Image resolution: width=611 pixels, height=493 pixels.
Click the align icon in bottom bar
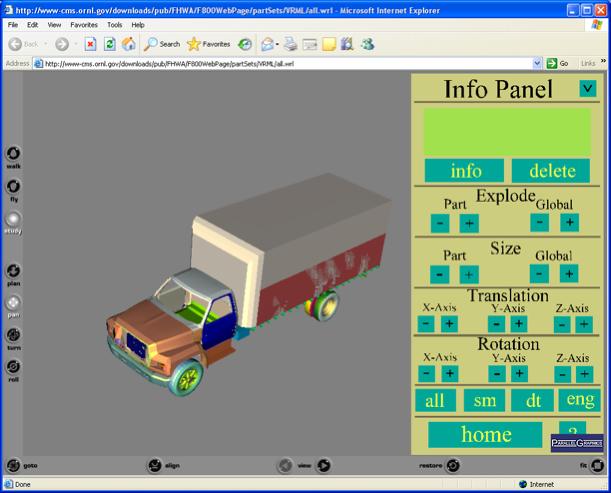click(155, 465)
